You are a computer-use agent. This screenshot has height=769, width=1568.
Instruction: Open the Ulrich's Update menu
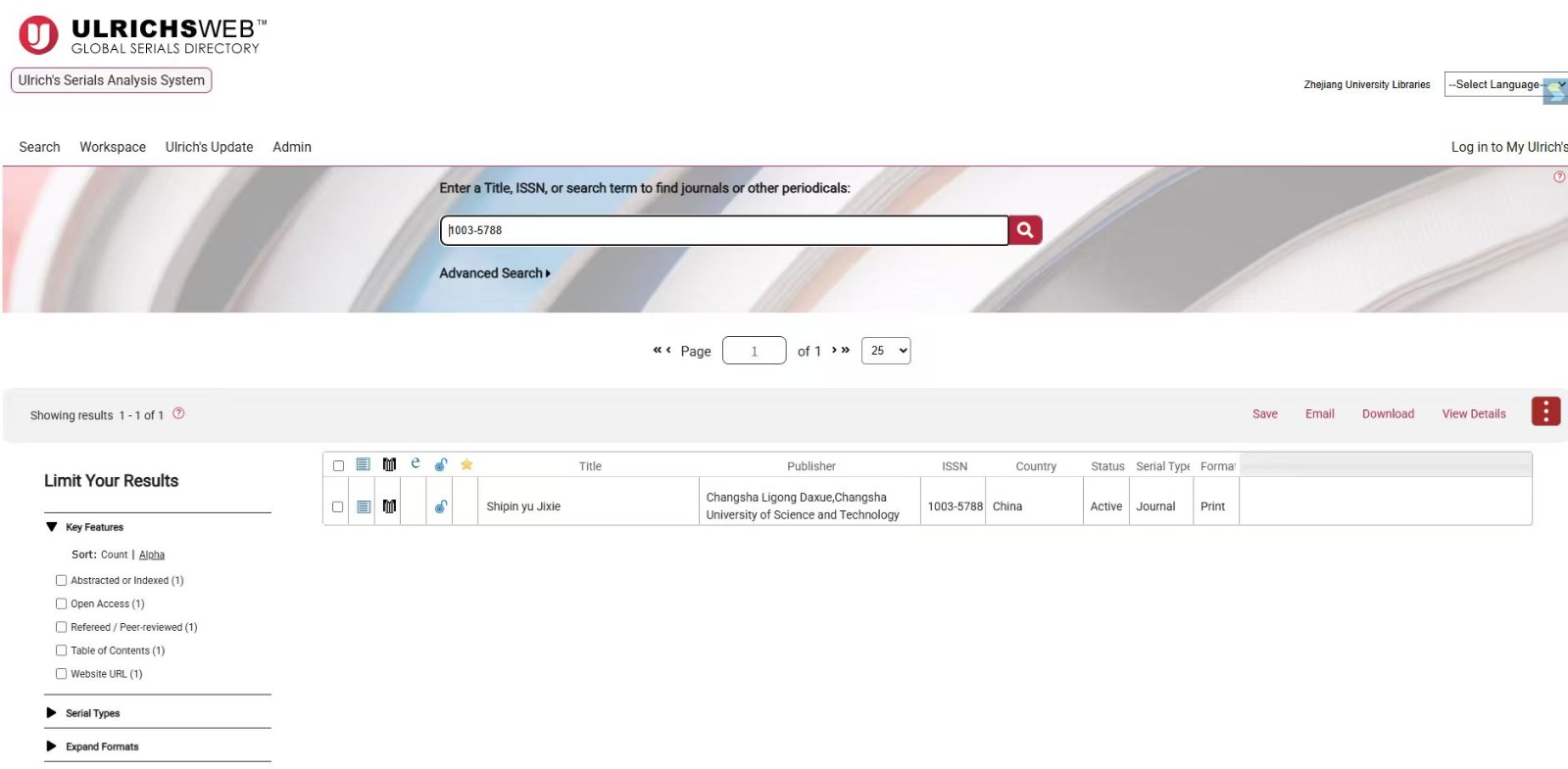coord(209,147)
